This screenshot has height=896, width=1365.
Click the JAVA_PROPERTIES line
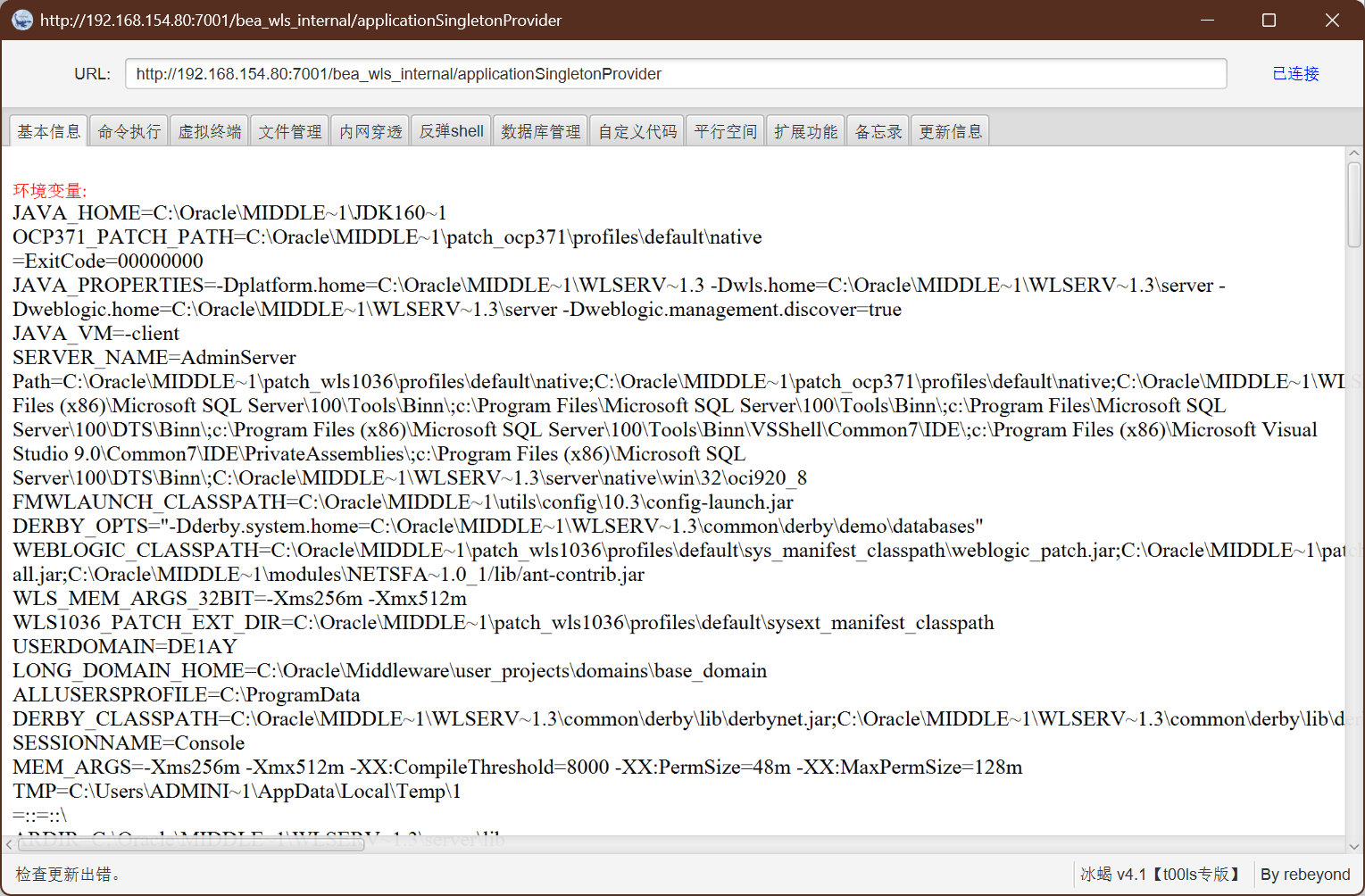click(x=619, y=297)
